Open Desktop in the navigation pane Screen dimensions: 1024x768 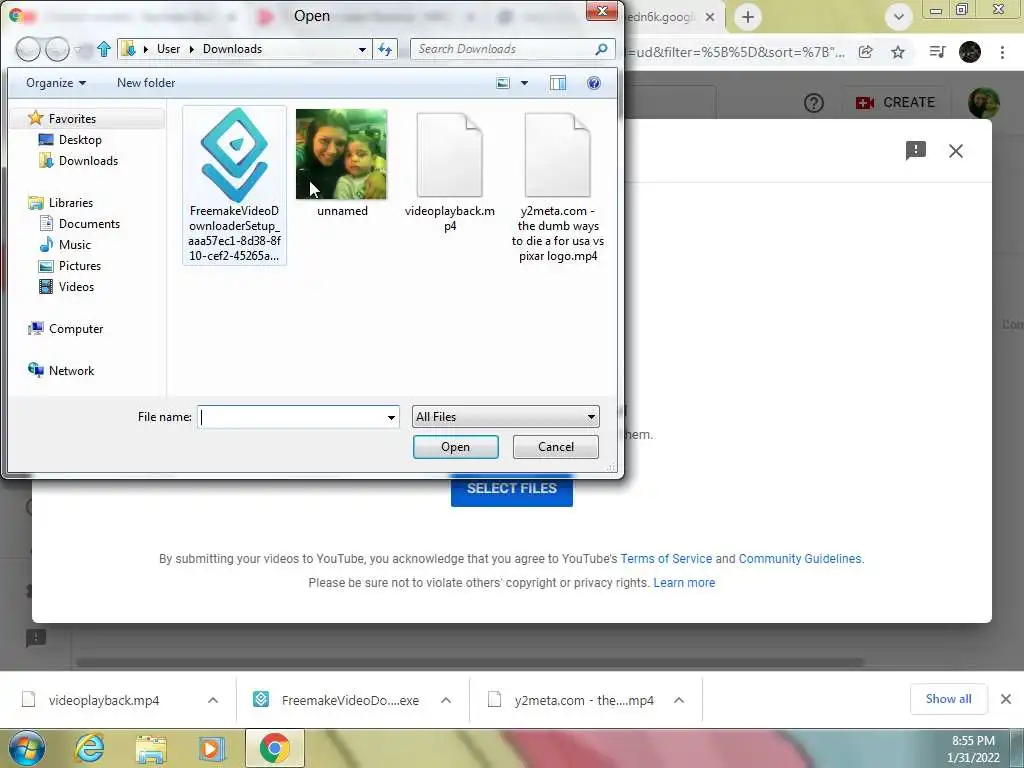pyautogui.click(x=80, y=140)
